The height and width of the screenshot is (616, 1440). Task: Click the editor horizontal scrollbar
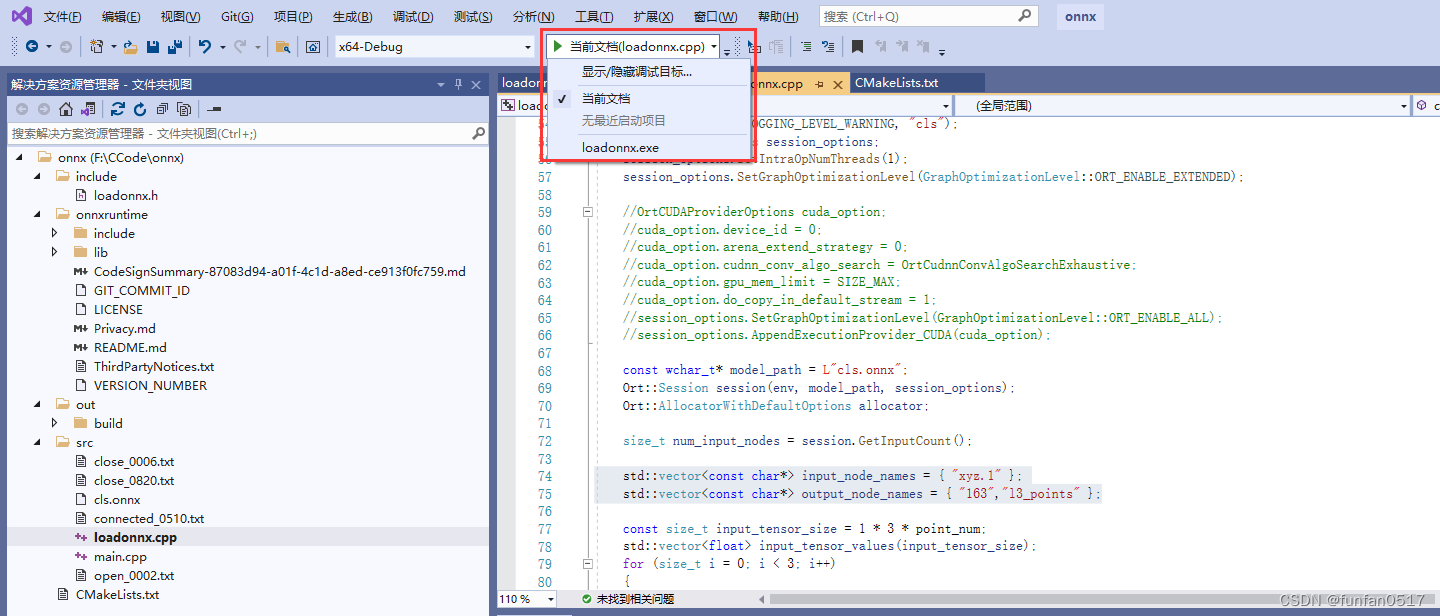tap(1100, 599)
